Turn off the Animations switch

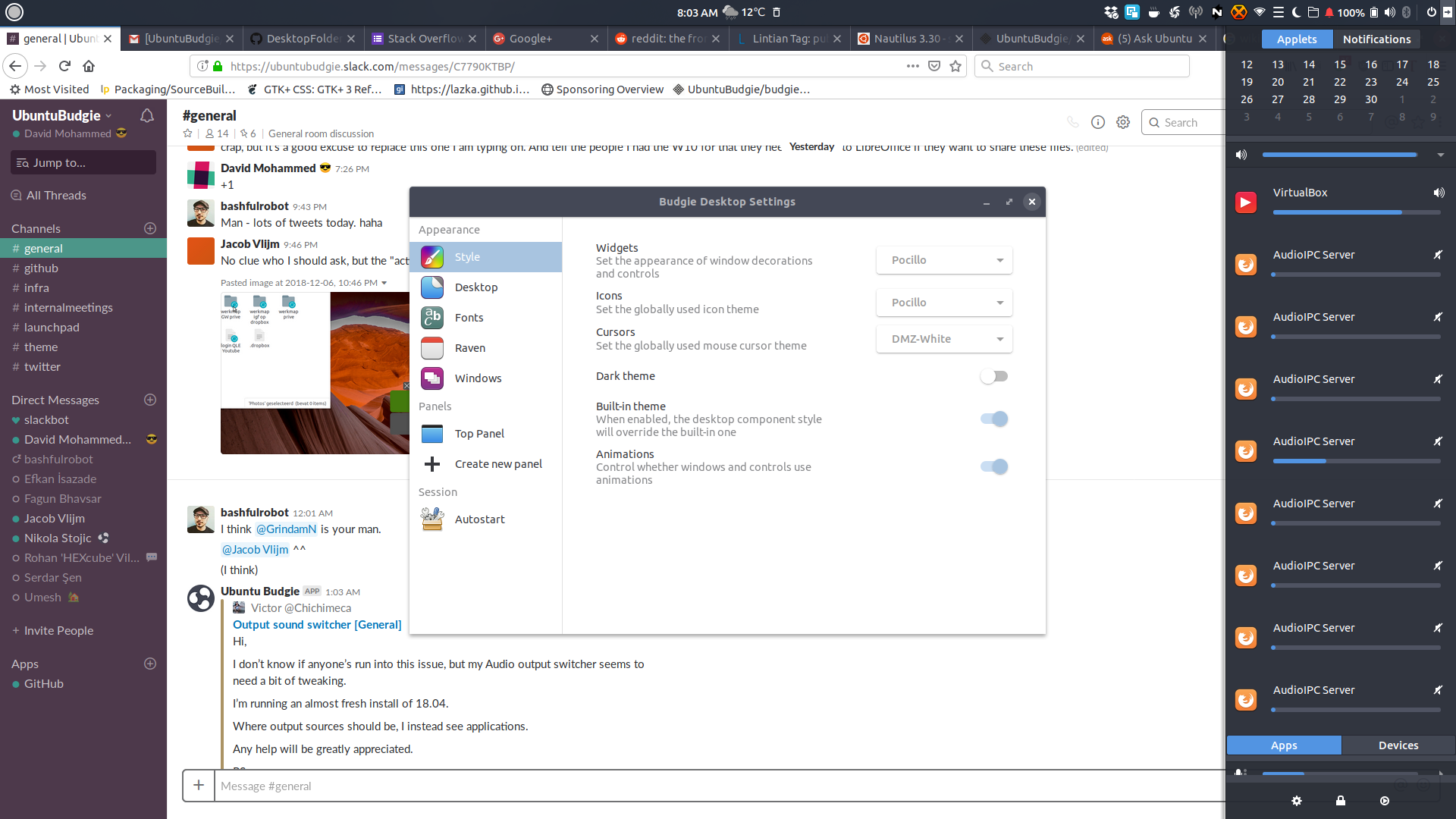(x=994, y=466)
